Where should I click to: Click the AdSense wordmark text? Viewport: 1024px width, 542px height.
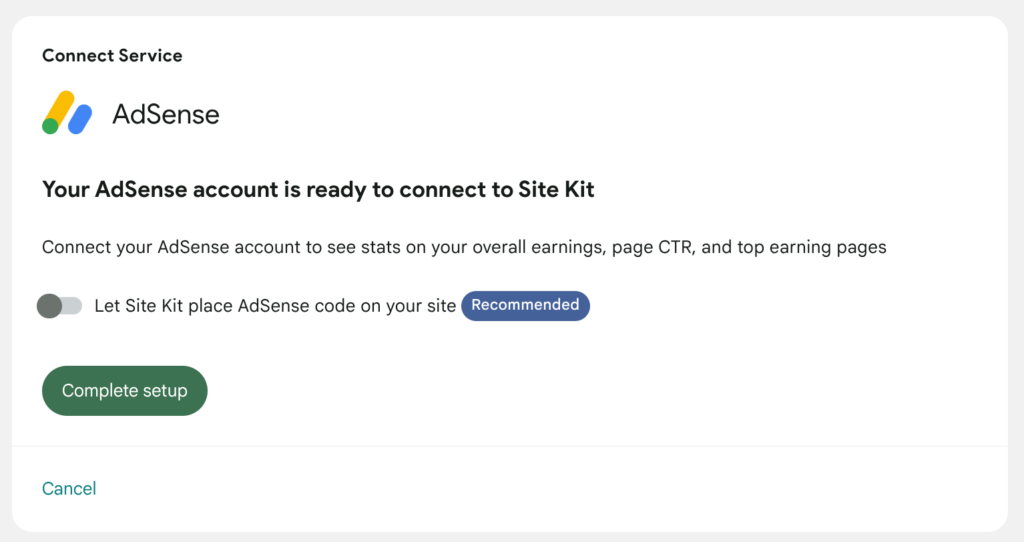pyautogui.click(x=165, y=114)
